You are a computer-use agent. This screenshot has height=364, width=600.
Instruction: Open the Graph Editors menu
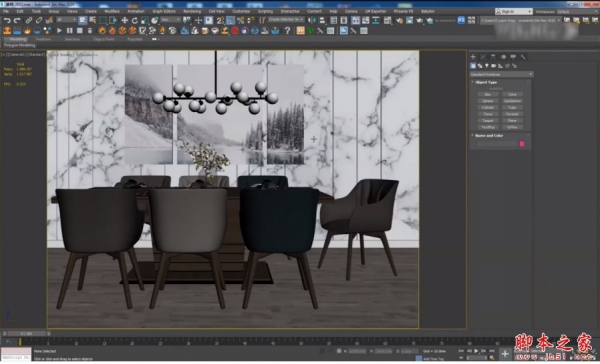(164, 11)
